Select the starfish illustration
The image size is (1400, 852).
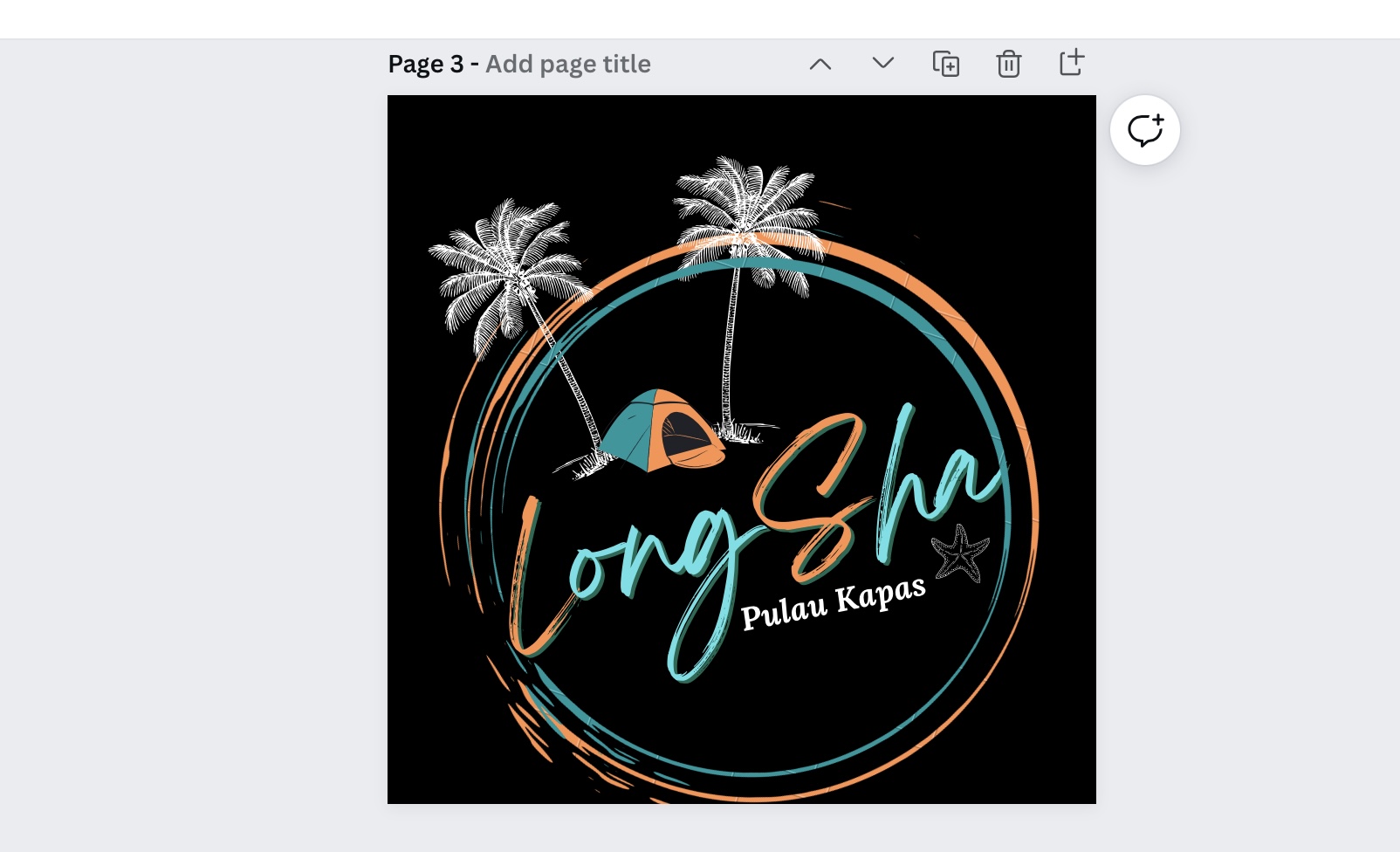tap(960, 553)
